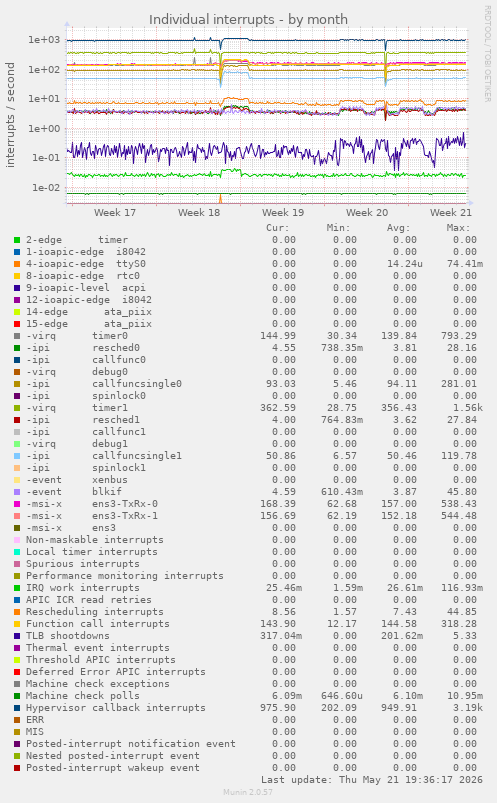Click the Rescheduling interrupts legend label
Image resolution: width=497 pixels, height=803 pixels.
(95, 612)
